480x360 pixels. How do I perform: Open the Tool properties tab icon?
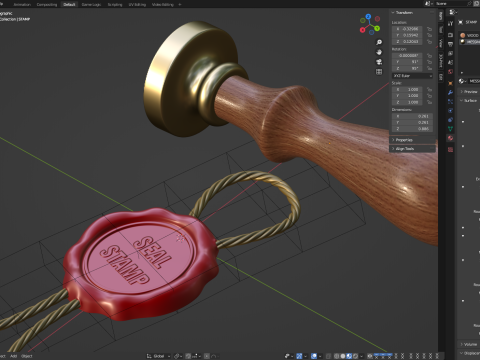[x=450, y=24]
